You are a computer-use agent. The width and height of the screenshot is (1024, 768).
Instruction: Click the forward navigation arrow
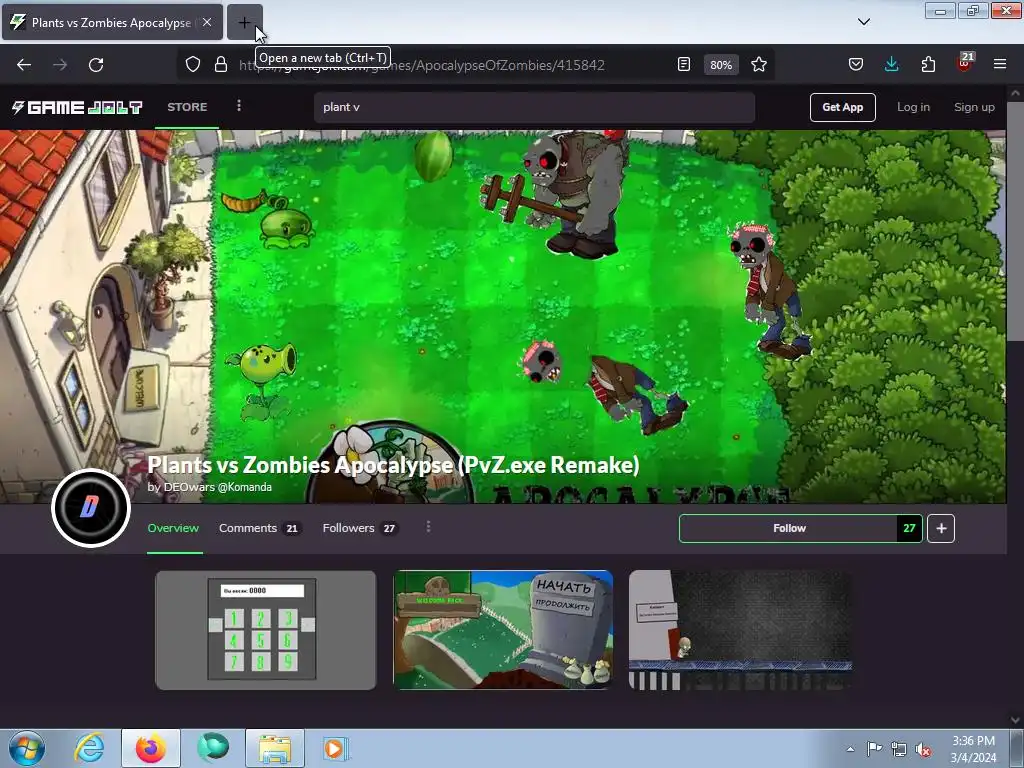tap(60, 65)
